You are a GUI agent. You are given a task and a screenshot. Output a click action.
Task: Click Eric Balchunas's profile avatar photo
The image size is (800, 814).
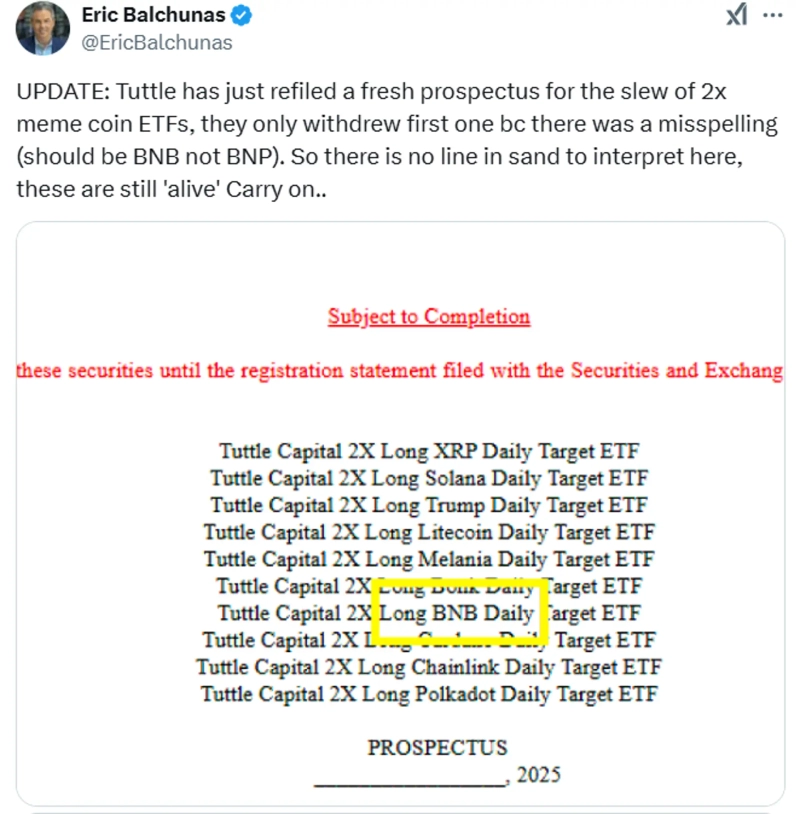[40, 30]
